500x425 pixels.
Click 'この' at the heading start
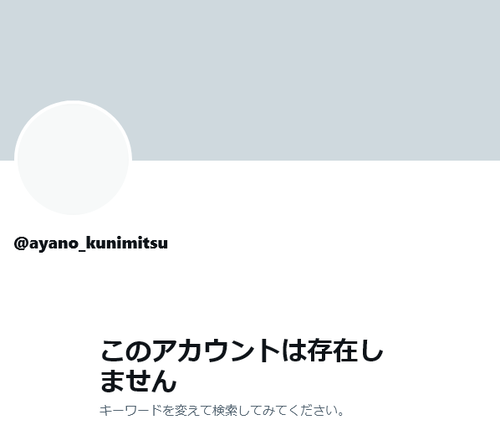[126, 351]
